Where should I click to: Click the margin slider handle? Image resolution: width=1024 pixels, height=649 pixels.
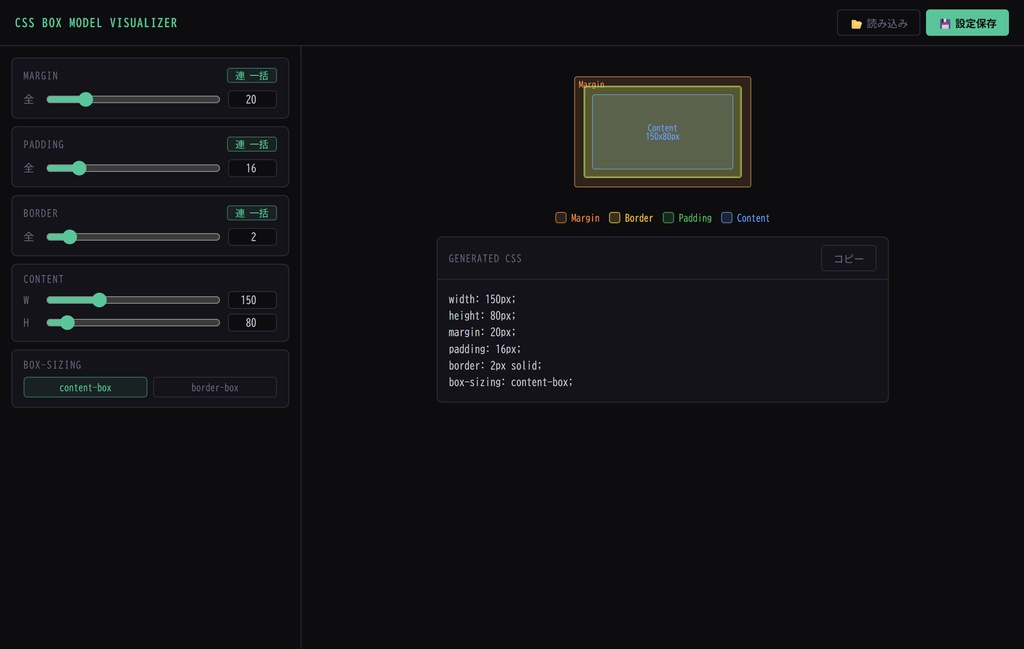86,99
